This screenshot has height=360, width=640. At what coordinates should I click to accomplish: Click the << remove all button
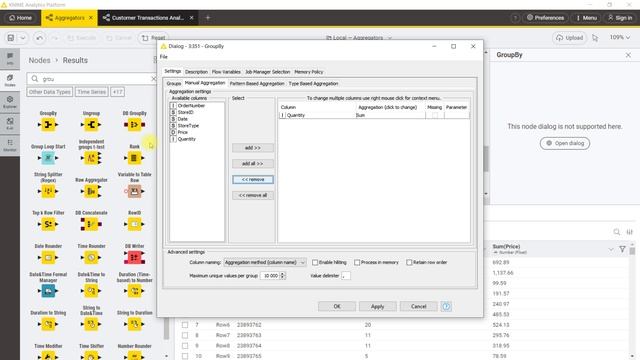click(253, 196)
